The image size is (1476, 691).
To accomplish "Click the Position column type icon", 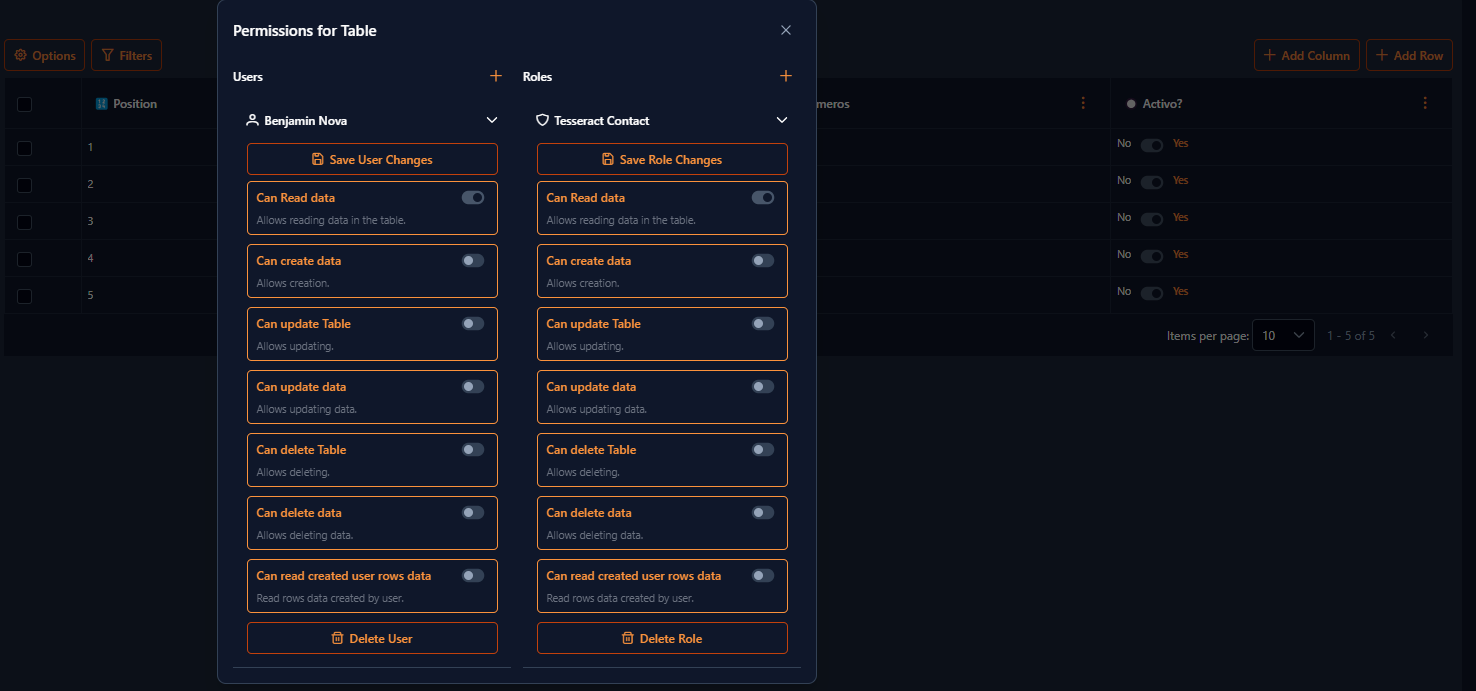I will click(101, 104).
